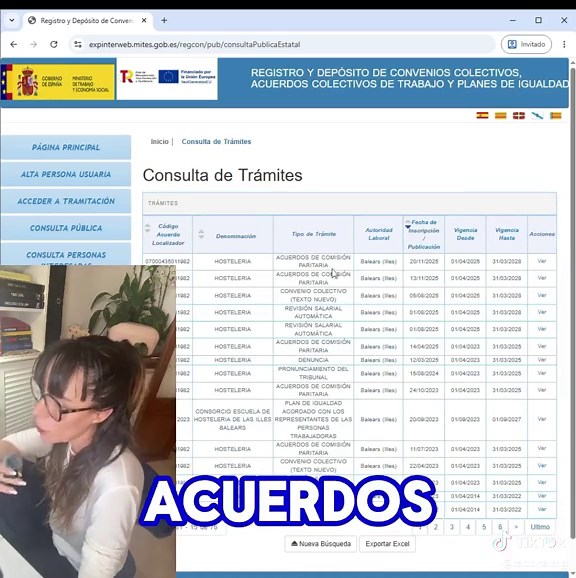Sort by Fecha de Inscripción arrow
576x578 pixels.
(408, 224)
